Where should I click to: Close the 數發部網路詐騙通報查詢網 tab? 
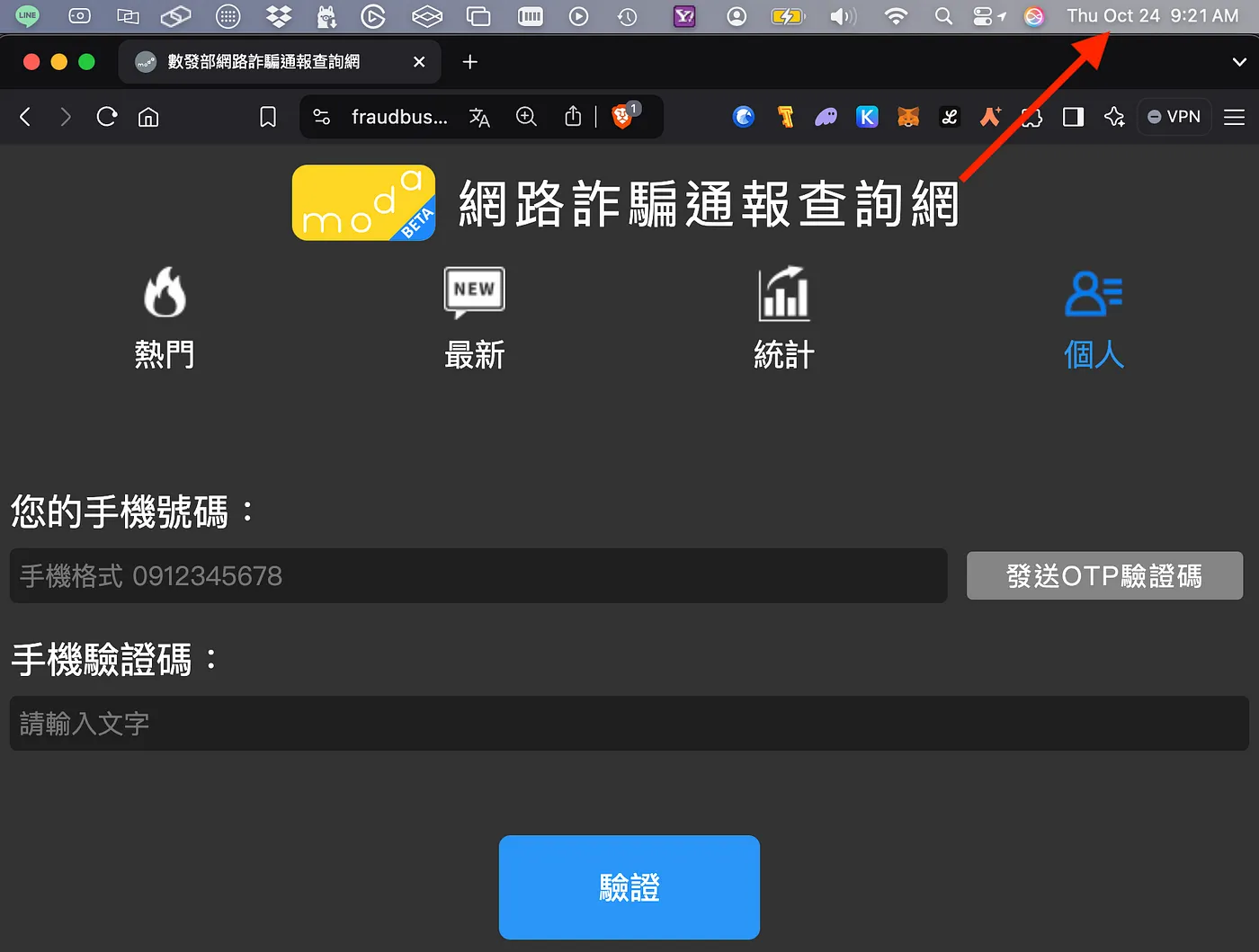(x=419, y=62)
